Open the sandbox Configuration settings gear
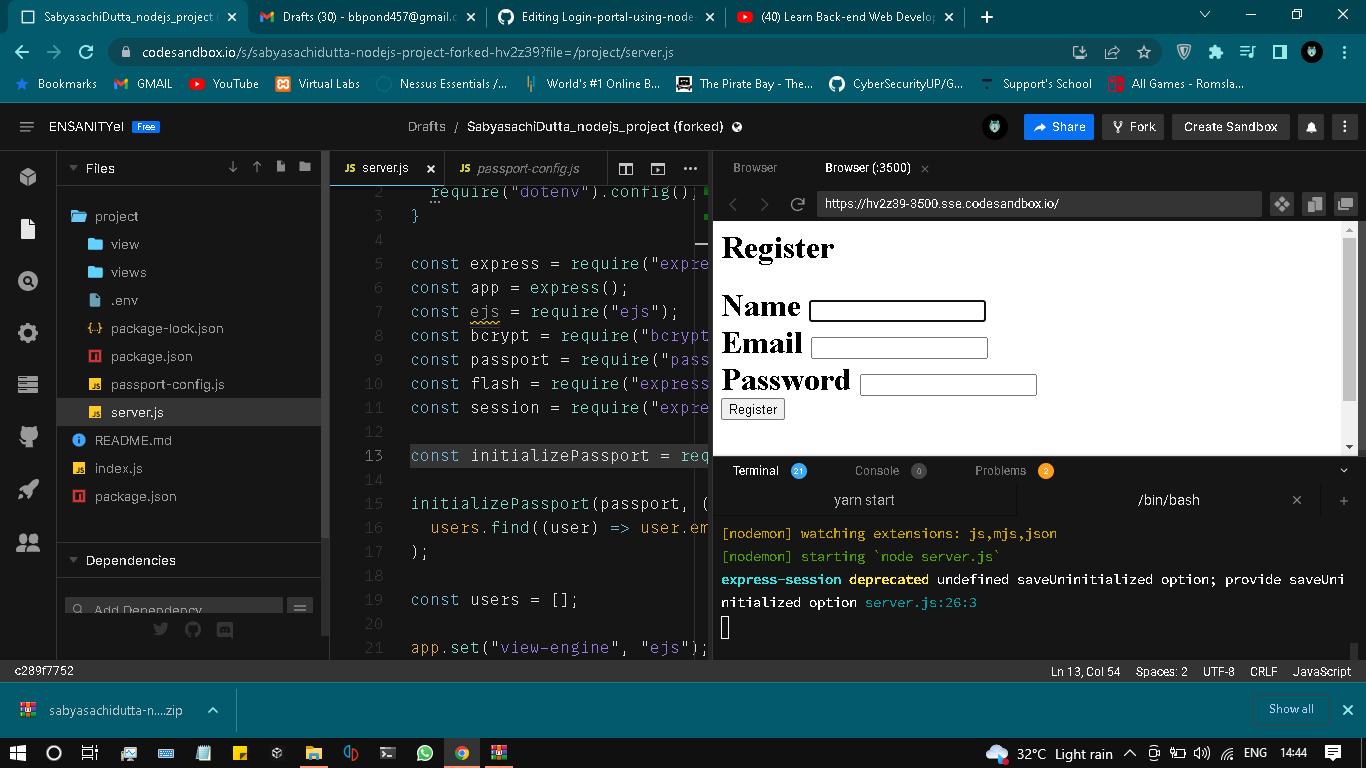 pyautogui.click(x=27, y=332)
